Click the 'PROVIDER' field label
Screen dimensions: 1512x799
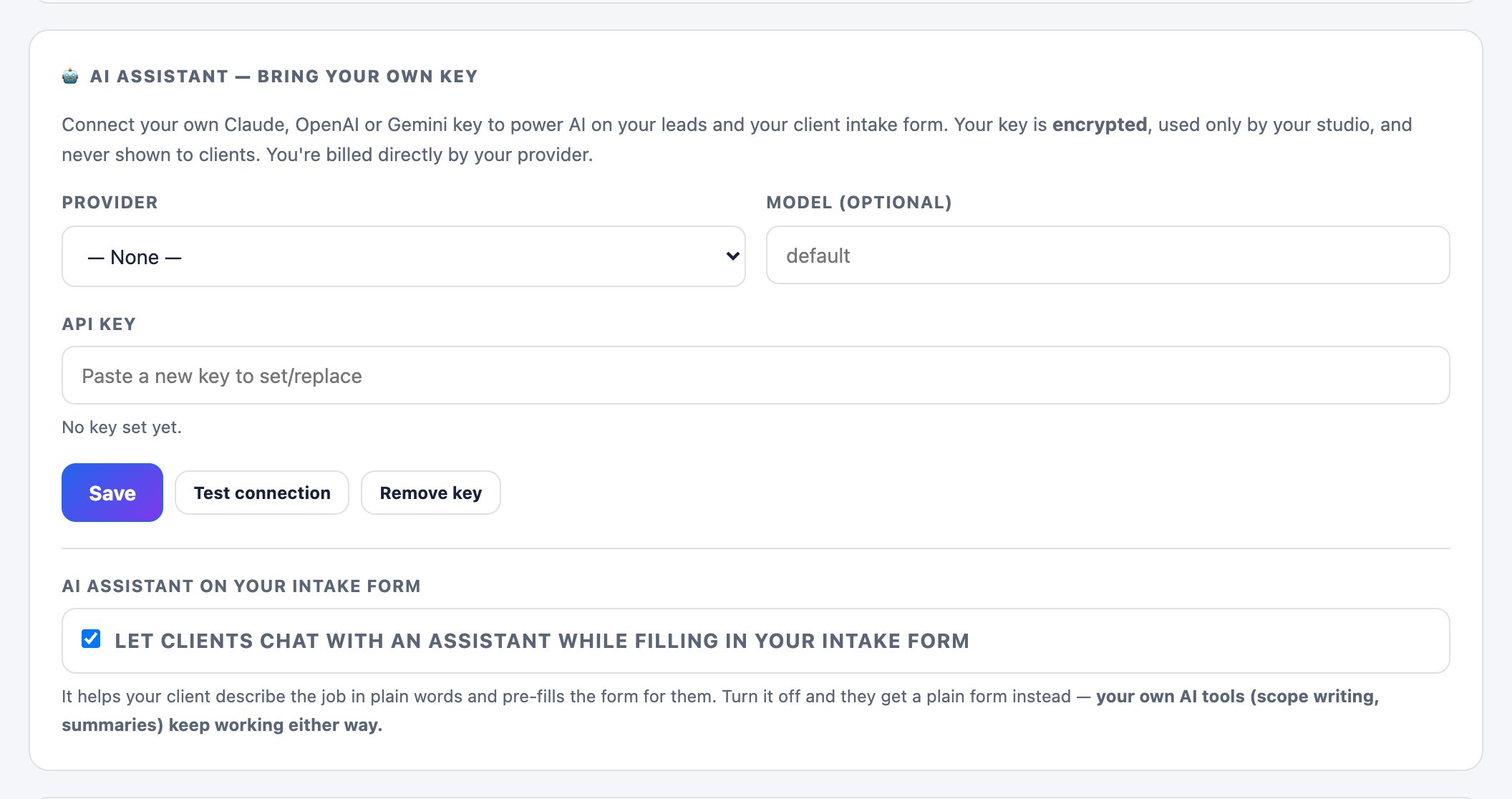click(110, 203)
